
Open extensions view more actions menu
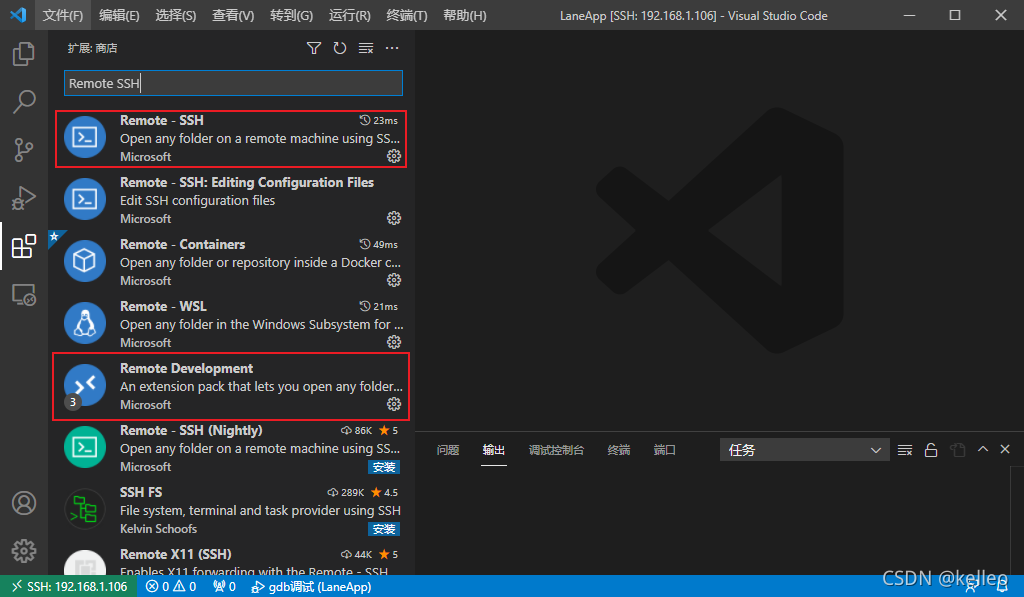(392, 48)
